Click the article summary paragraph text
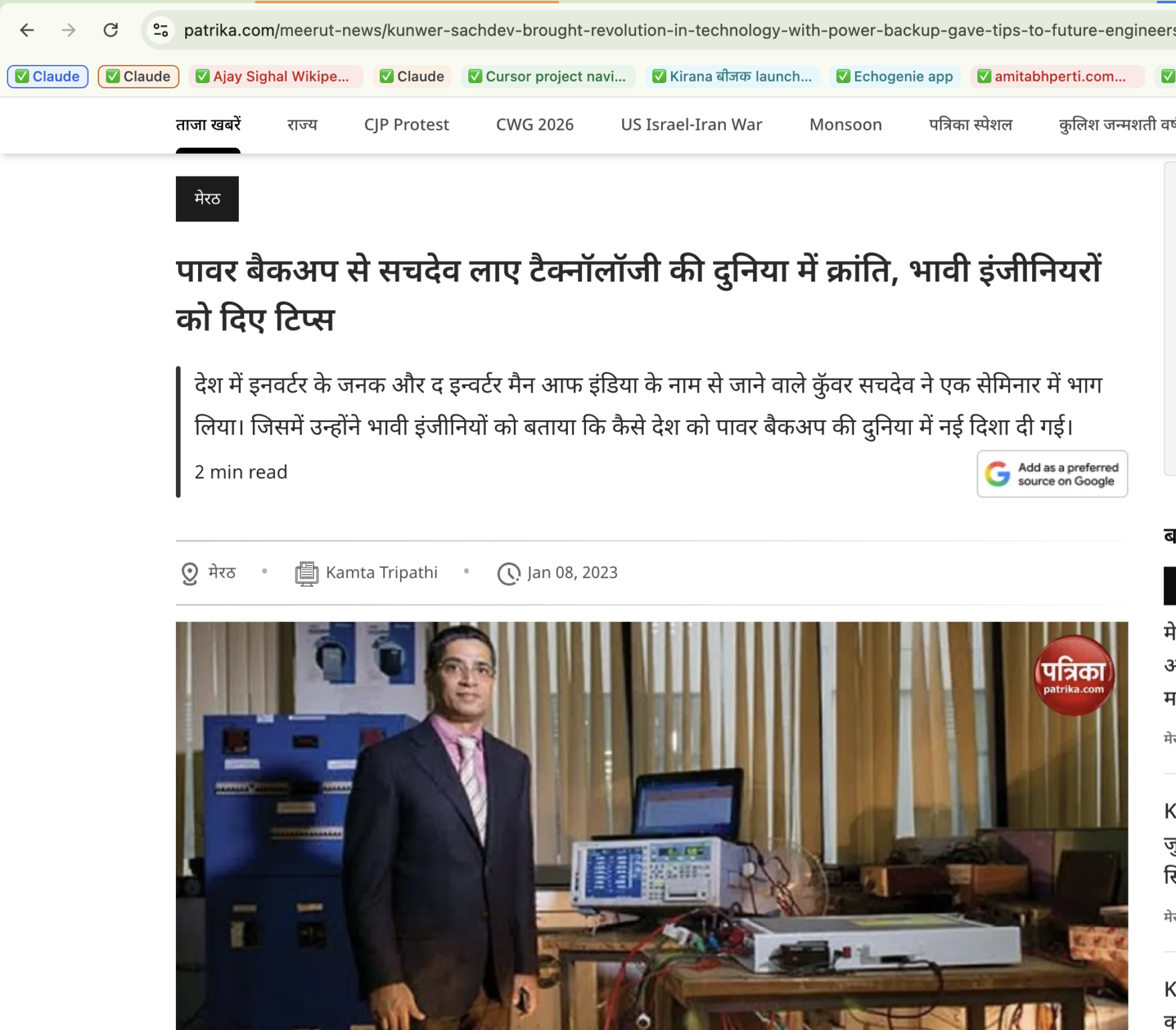1176x1030 pixels. (x=648, y=406)
